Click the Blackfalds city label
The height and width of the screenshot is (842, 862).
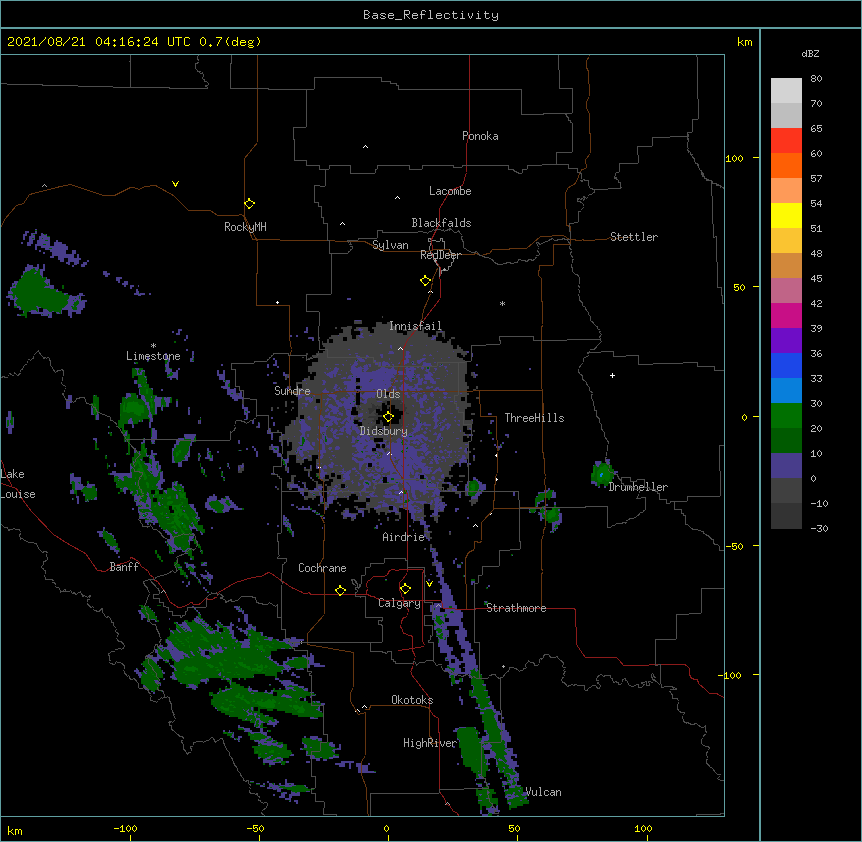pyautogui.click(x=441, y=223)
